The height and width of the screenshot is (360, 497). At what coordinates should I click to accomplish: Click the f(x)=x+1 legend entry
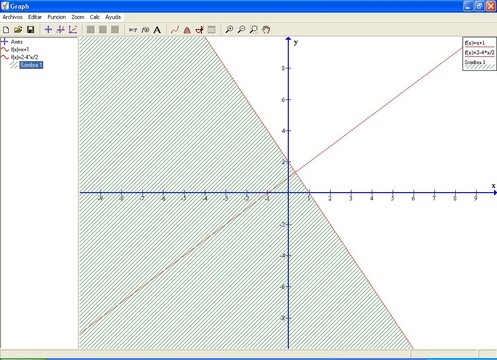tap(475, 43)
